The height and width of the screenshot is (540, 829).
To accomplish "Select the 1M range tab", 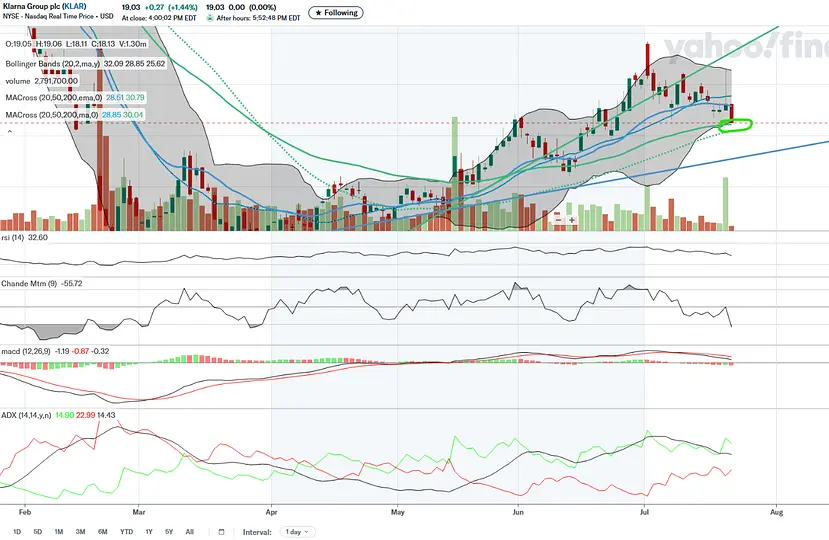I will point(59,532).
